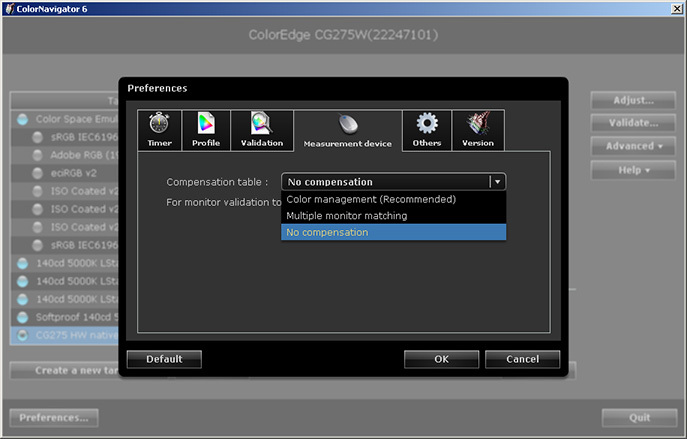Image resolution: width=687 pixels, height=439 pixels.
Task: Open the Advanced dropdown in main window
Action: [x=633, y=146]
